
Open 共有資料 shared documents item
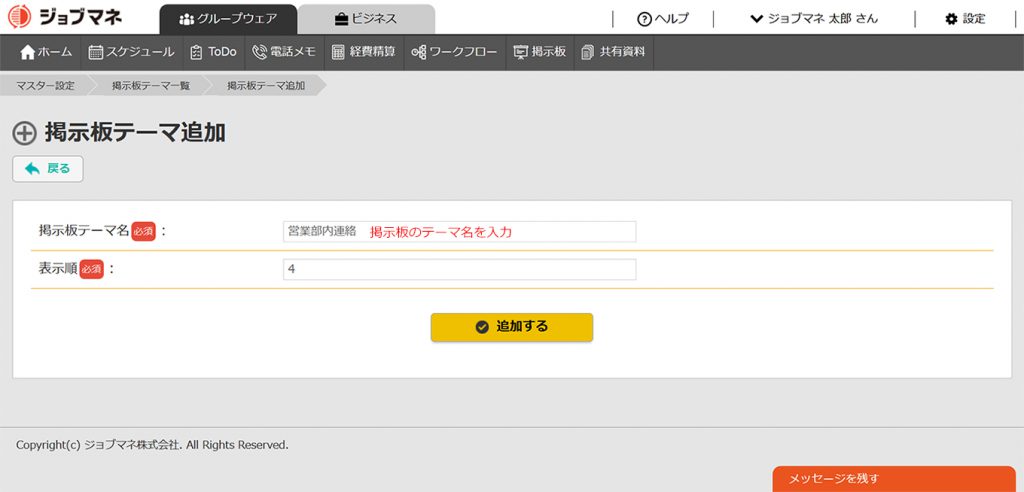pos(613,52)
